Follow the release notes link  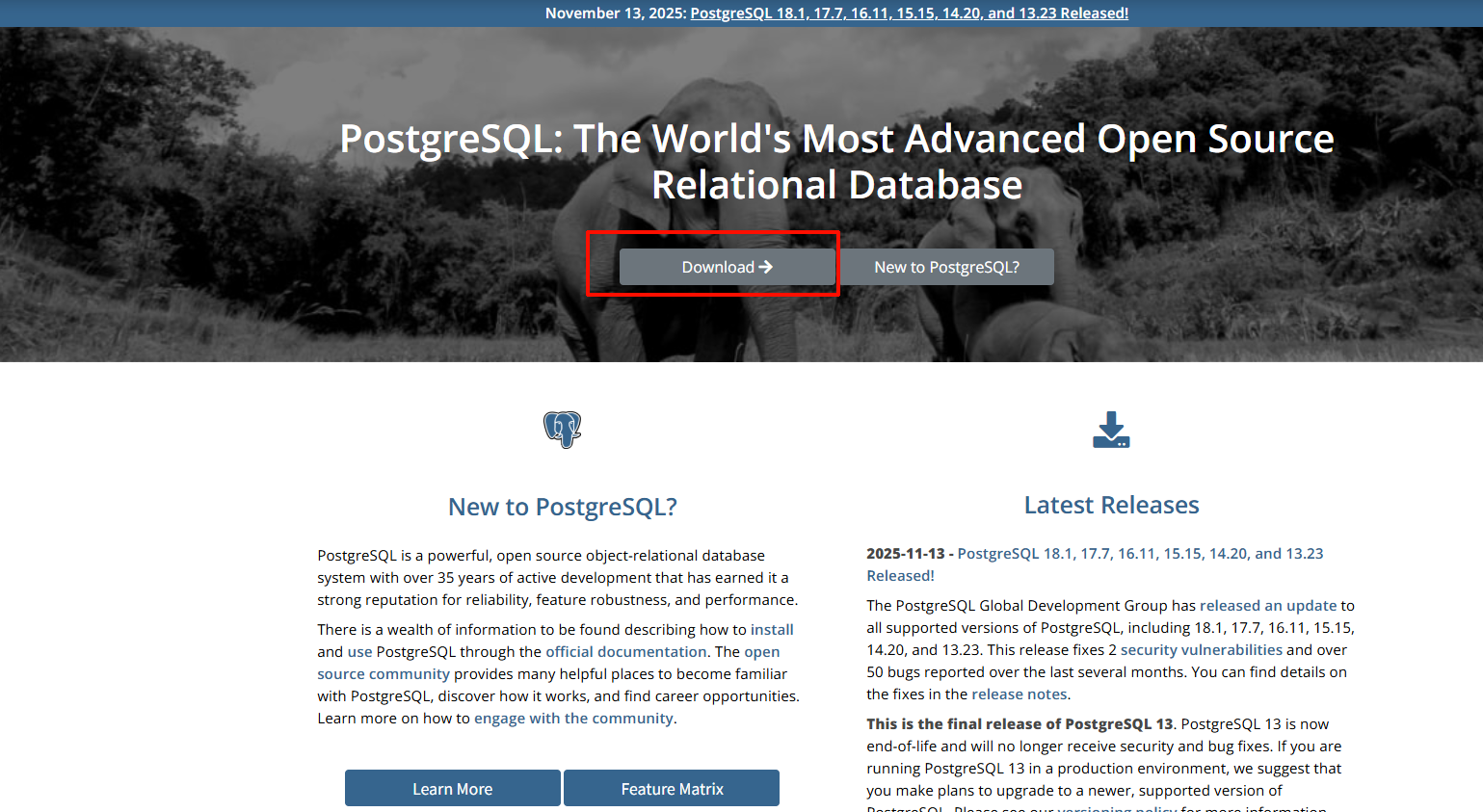pyautogui.click(x=1020, y=694)
